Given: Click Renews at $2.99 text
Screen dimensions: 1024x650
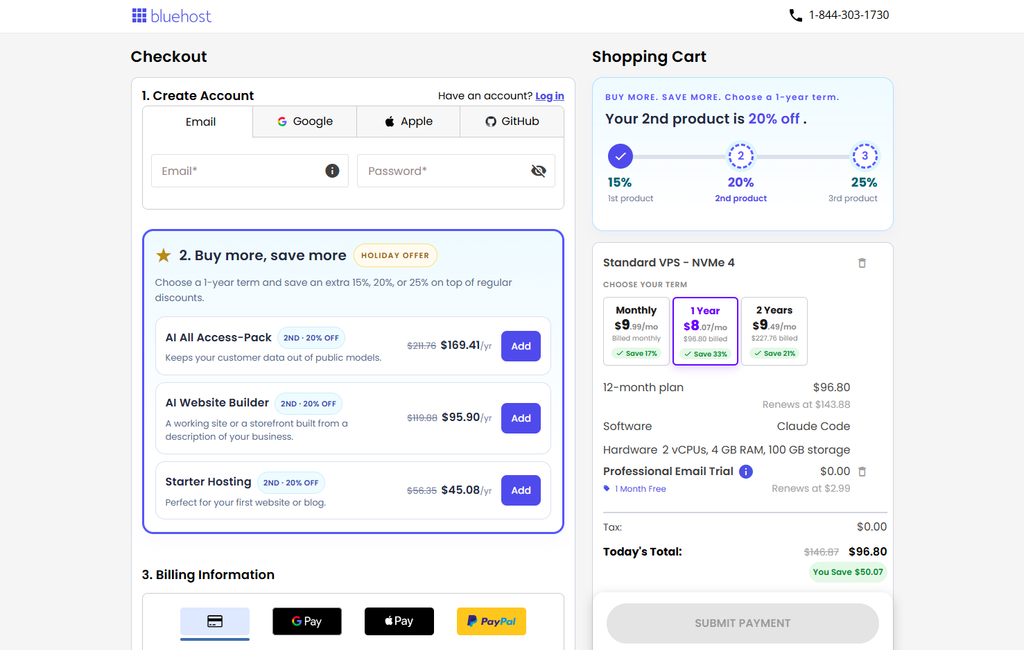Looking at the screenshot, I should (810, 489).
